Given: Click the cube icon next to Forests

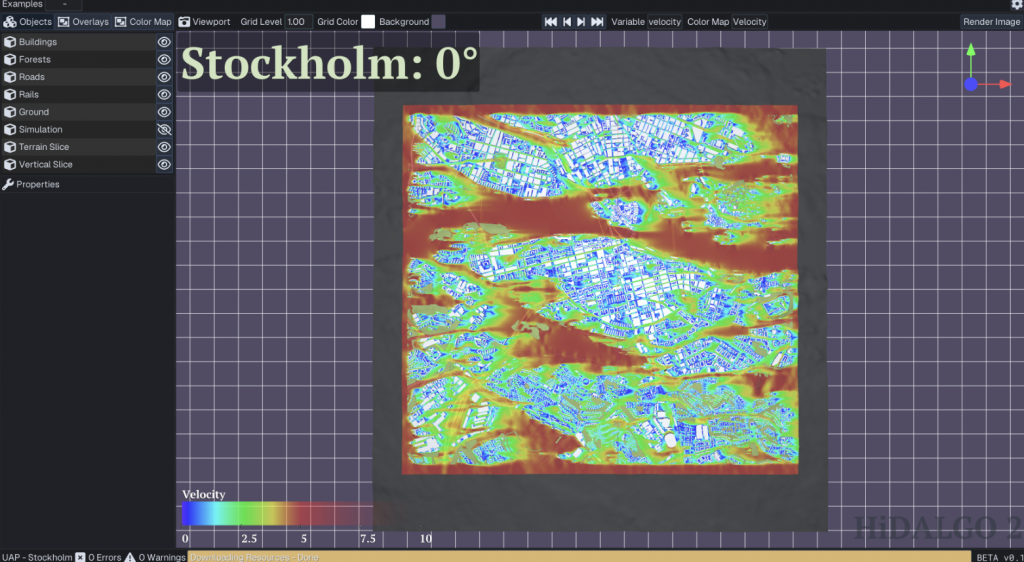Looking at the screenshot, I should tap(10, 59).
